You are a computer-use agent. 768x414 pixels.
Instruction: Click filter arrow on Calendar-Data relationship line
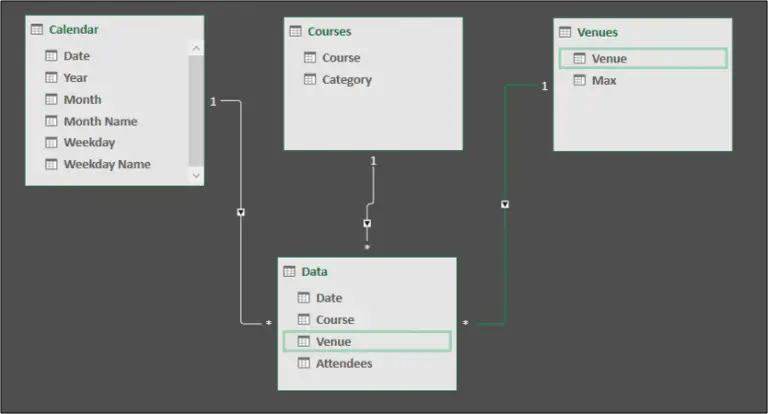(241, 212)
